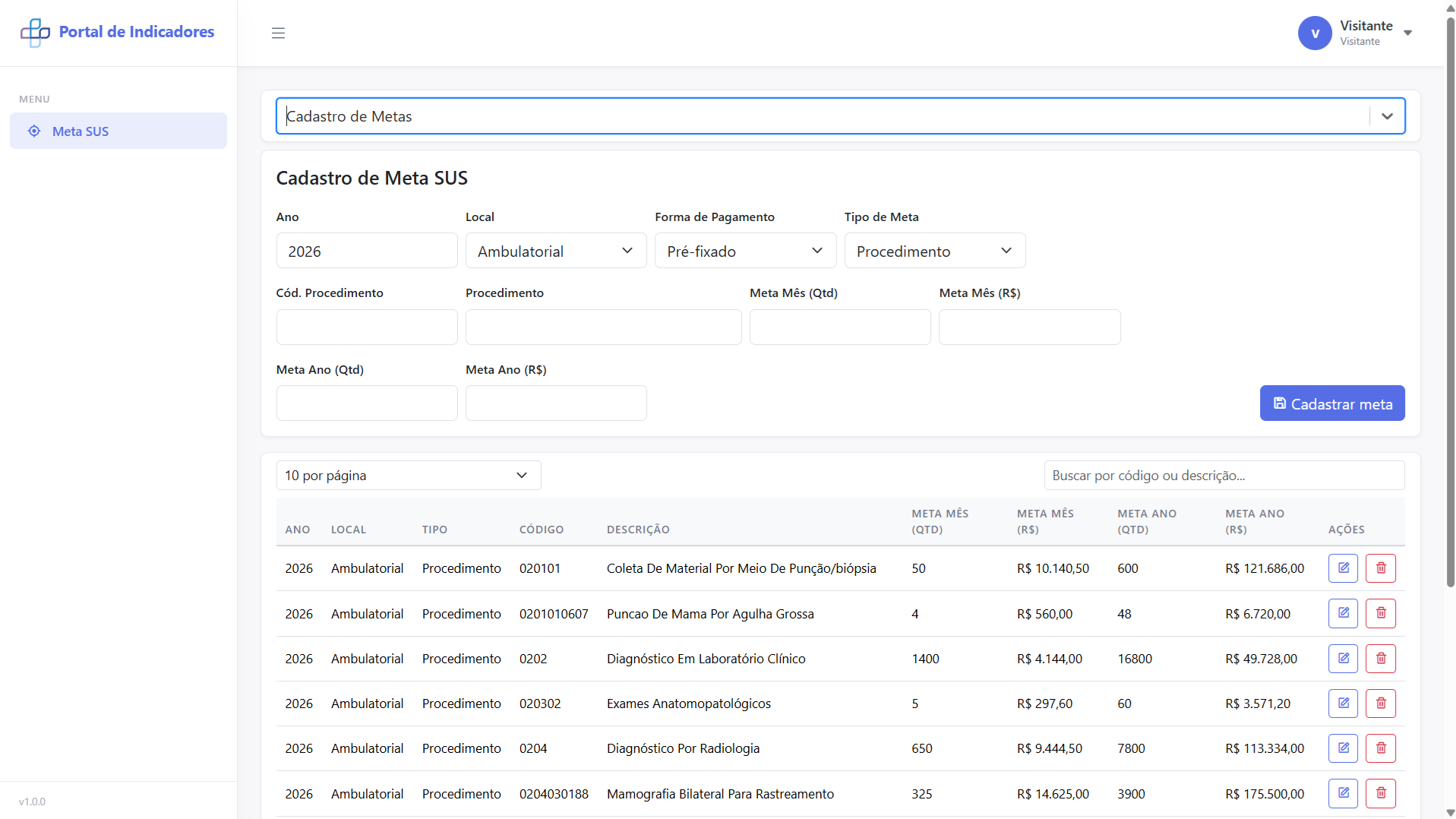Image resolution: width=1456 pixels, height=819 pixels.
Task: Edit the Exames Anatomopatológicos row
Action: pyautogui.click(x=1343, y=704)
